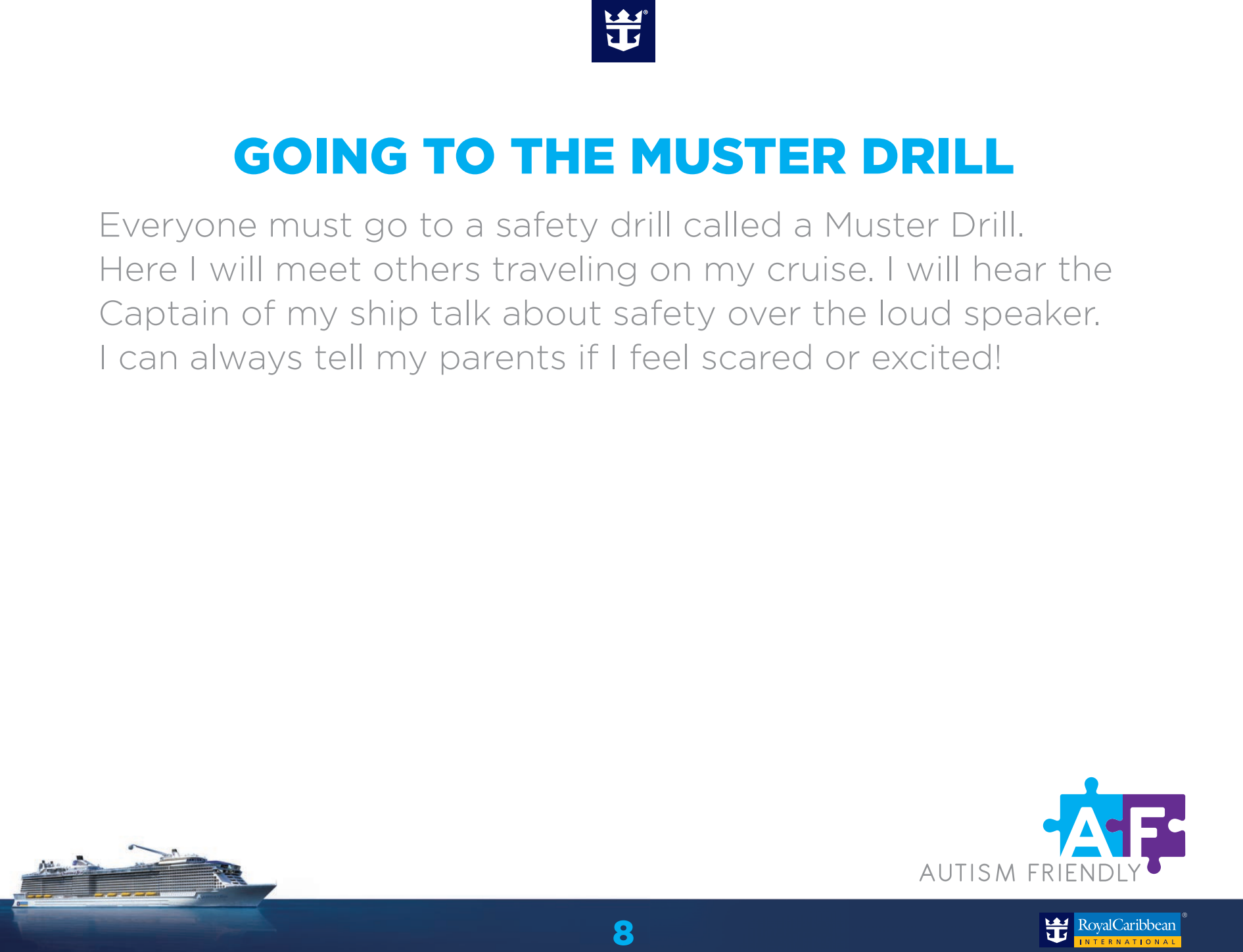
Task: Click the word 'Captain' in body text
Action: pos(164,314)
